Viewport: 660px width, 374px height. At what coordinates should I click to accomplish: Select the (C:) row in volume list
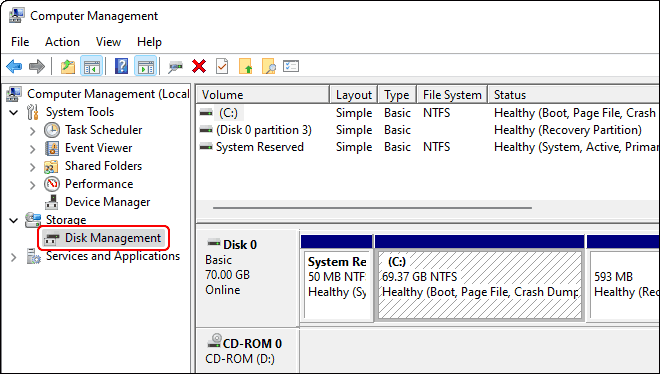pyautogui.click(x=428, y=113)
